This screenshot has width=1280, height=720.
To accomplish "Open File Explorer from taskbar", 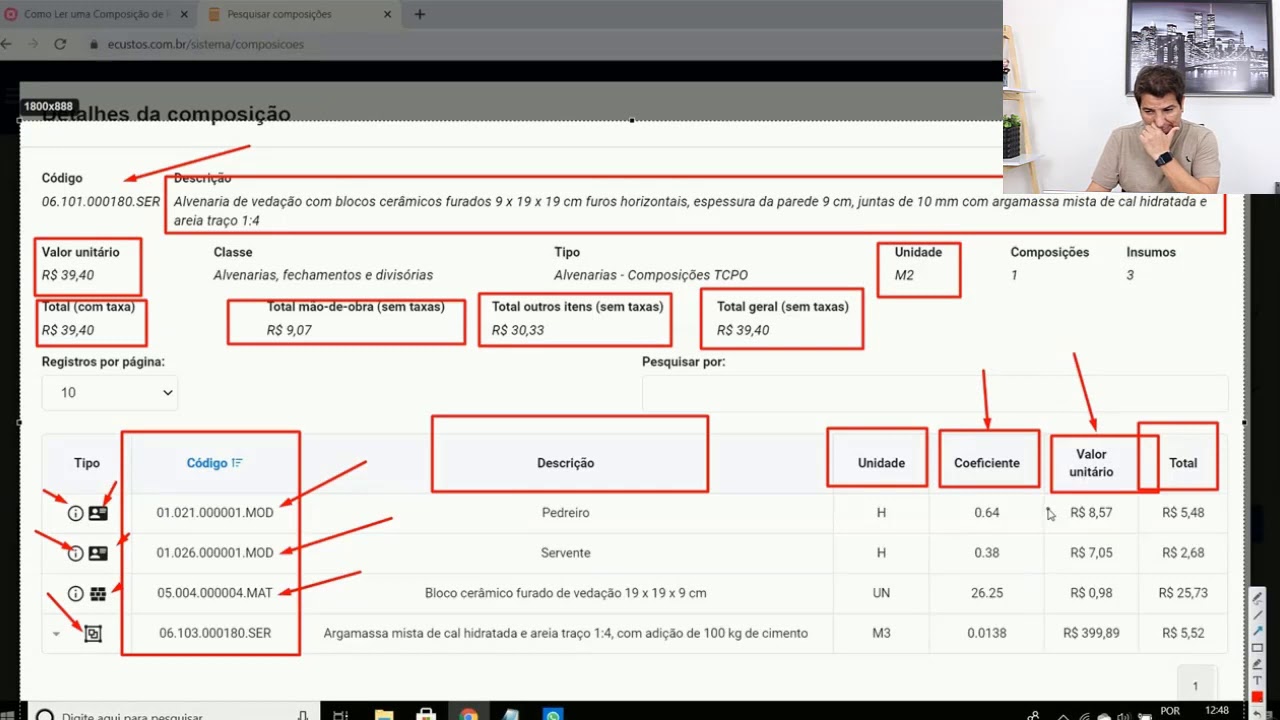I will coord(383,714).
